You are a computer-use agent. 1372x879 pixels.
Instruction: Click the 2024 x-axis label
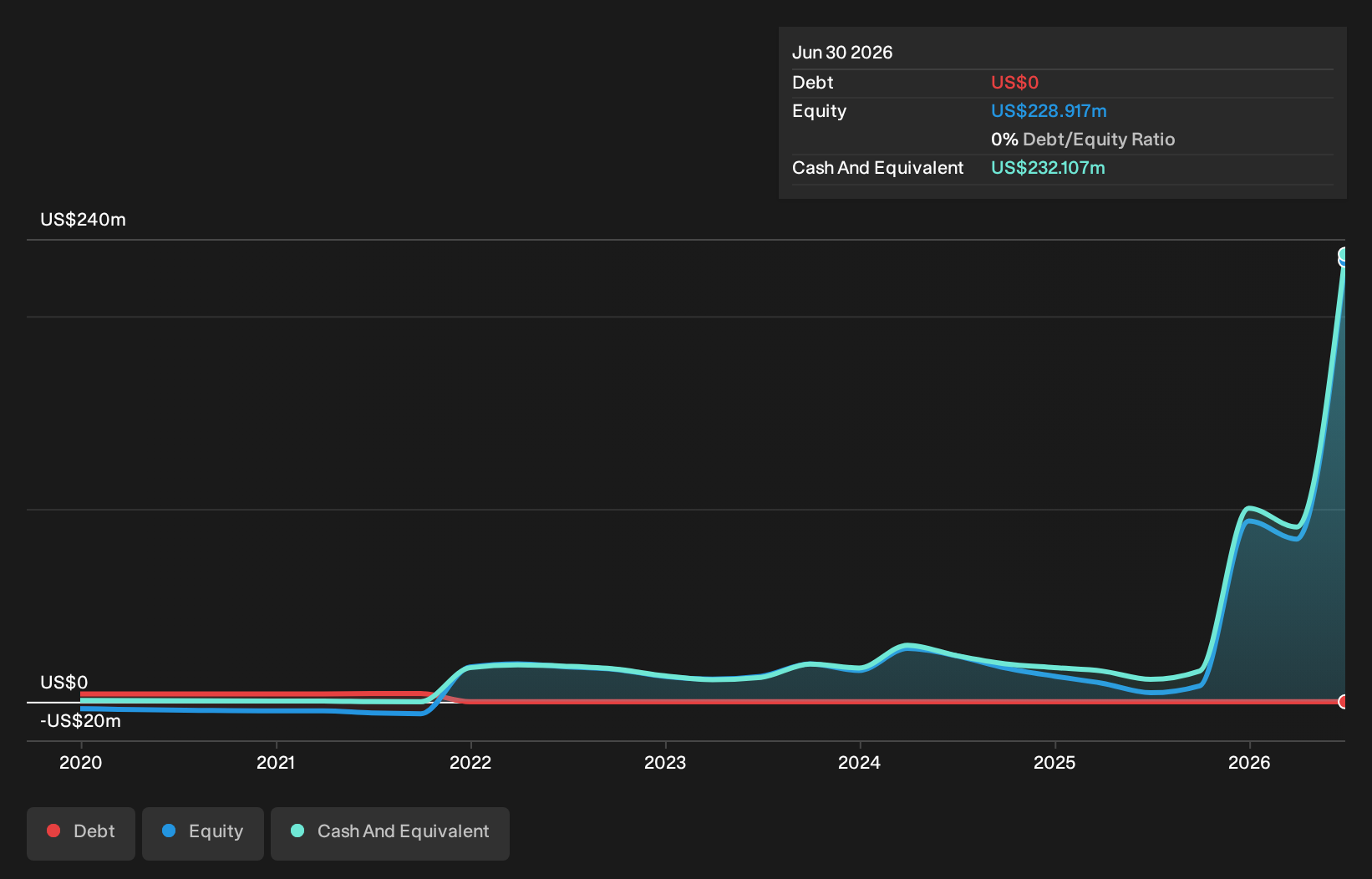(860, 762)
